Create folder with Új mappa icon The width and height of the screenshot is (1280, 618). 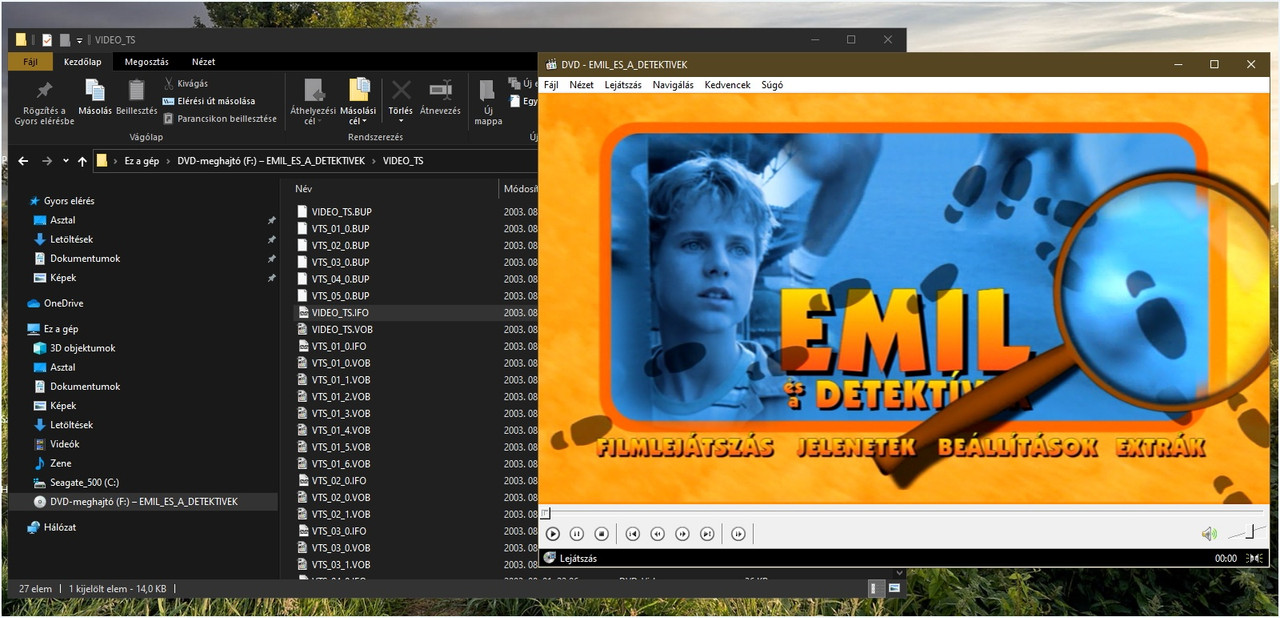tap(488, 90)
